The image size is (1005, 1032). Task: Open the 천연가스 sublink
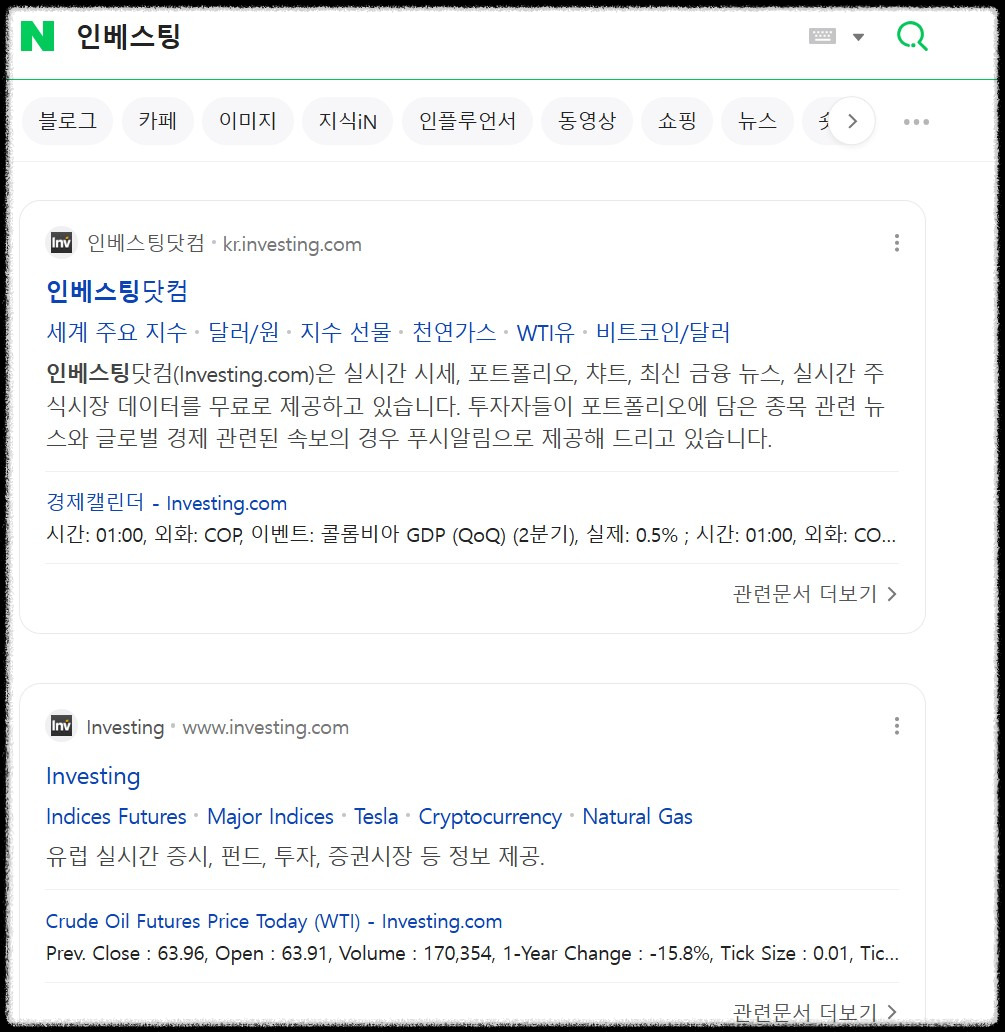point(454,332)
